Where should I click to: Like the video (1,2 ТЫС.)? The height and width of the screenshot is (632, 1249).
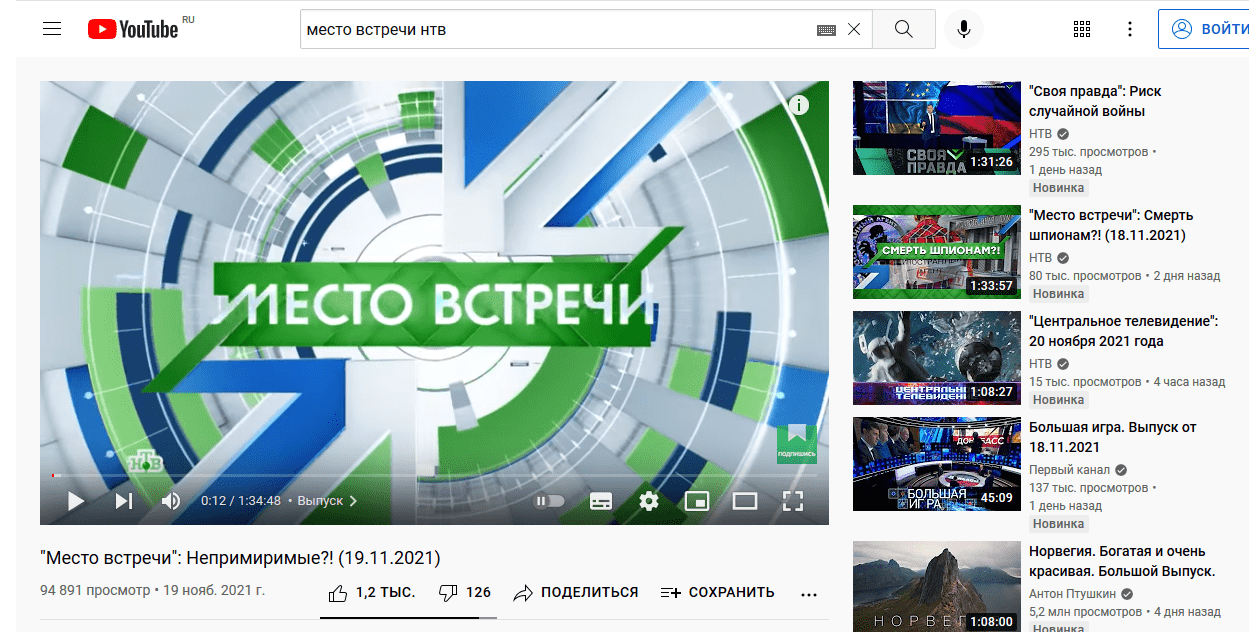[372, 592]
